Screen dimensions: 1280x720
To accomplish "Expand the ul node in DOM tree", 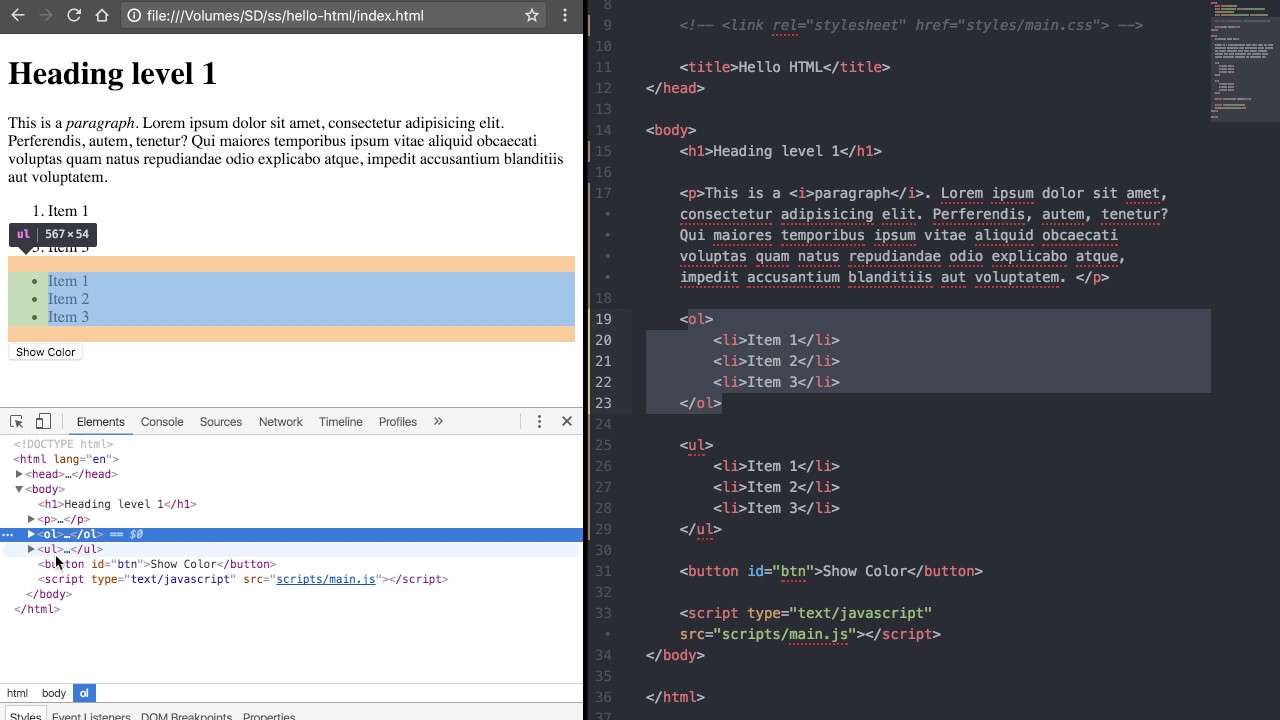I will (31, 549).
